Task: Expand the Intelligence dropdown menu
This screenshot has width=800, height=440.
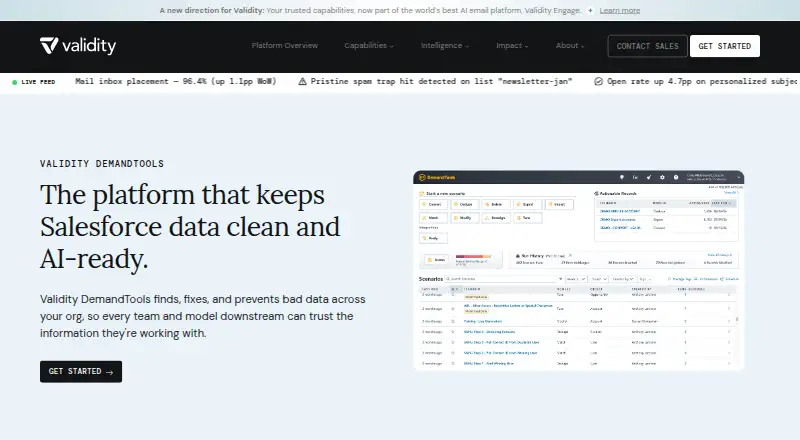Action: click(444, 45)
